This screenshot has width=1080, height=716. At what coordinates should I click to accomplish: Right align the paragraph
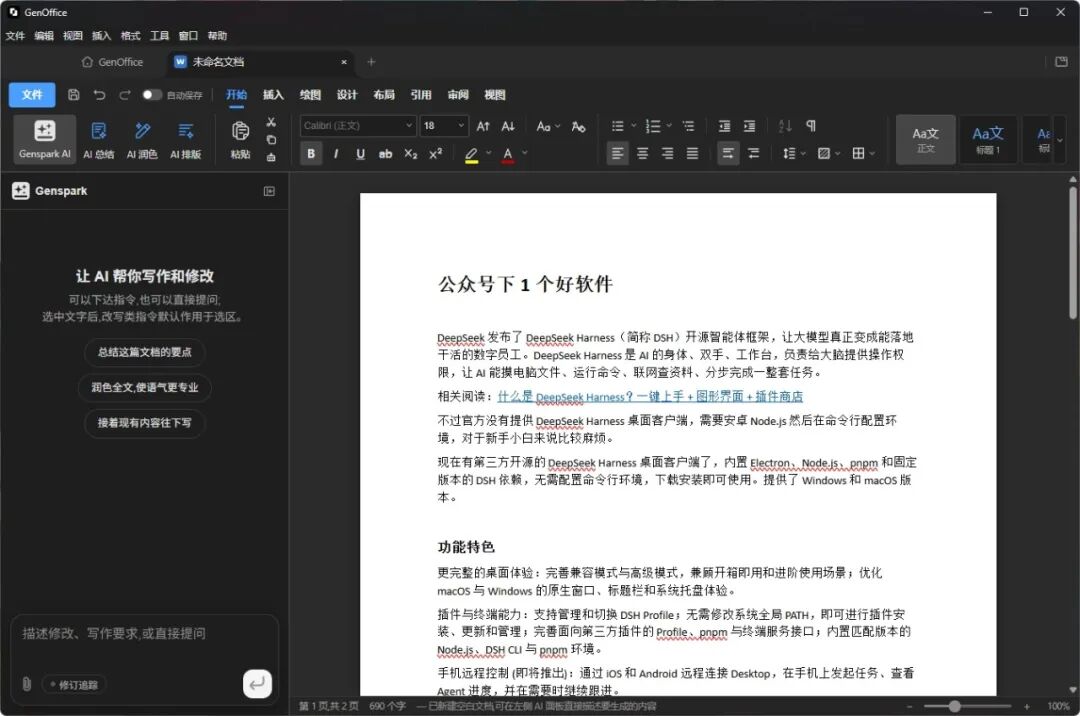coord(667,154)
